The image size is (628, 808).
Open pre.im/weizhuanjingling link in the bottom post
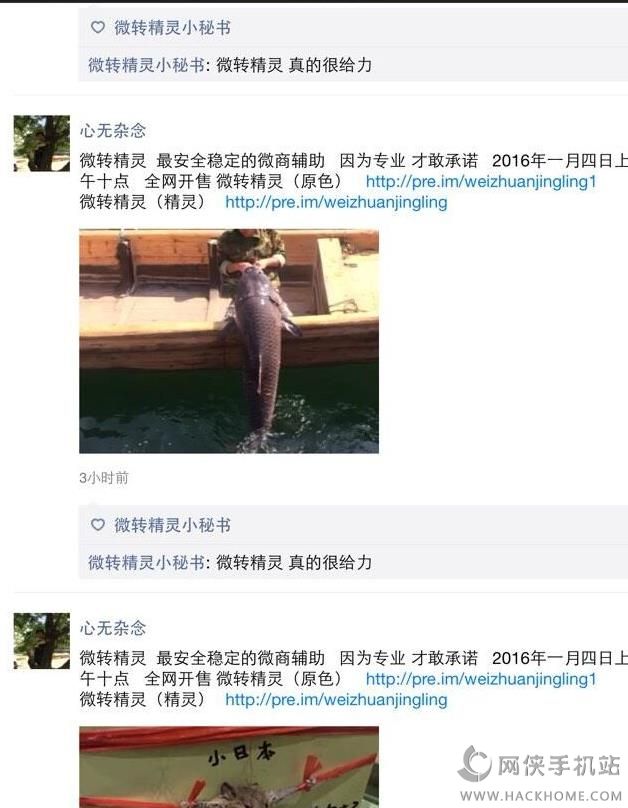(x=336, y=700)
